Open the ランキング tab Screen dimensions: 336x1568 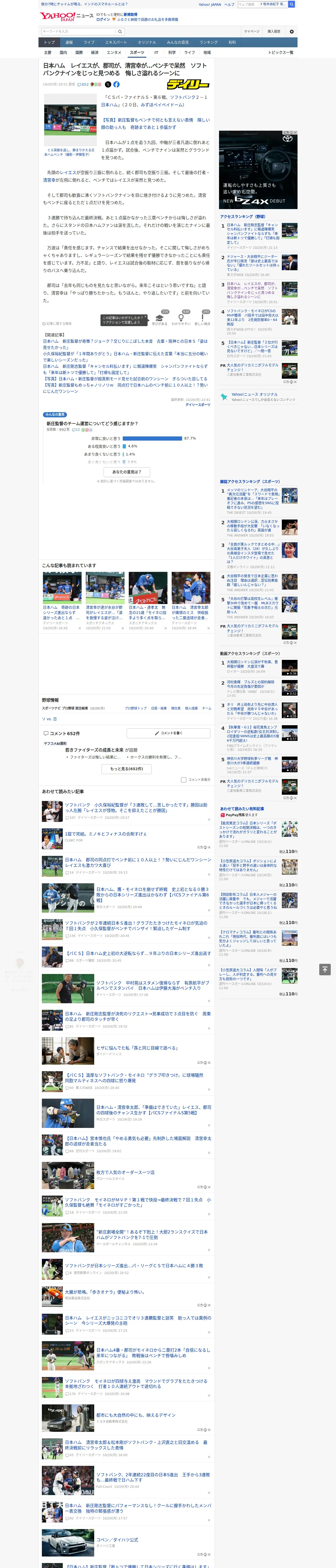pyautogui.click(x=209, y=43)
